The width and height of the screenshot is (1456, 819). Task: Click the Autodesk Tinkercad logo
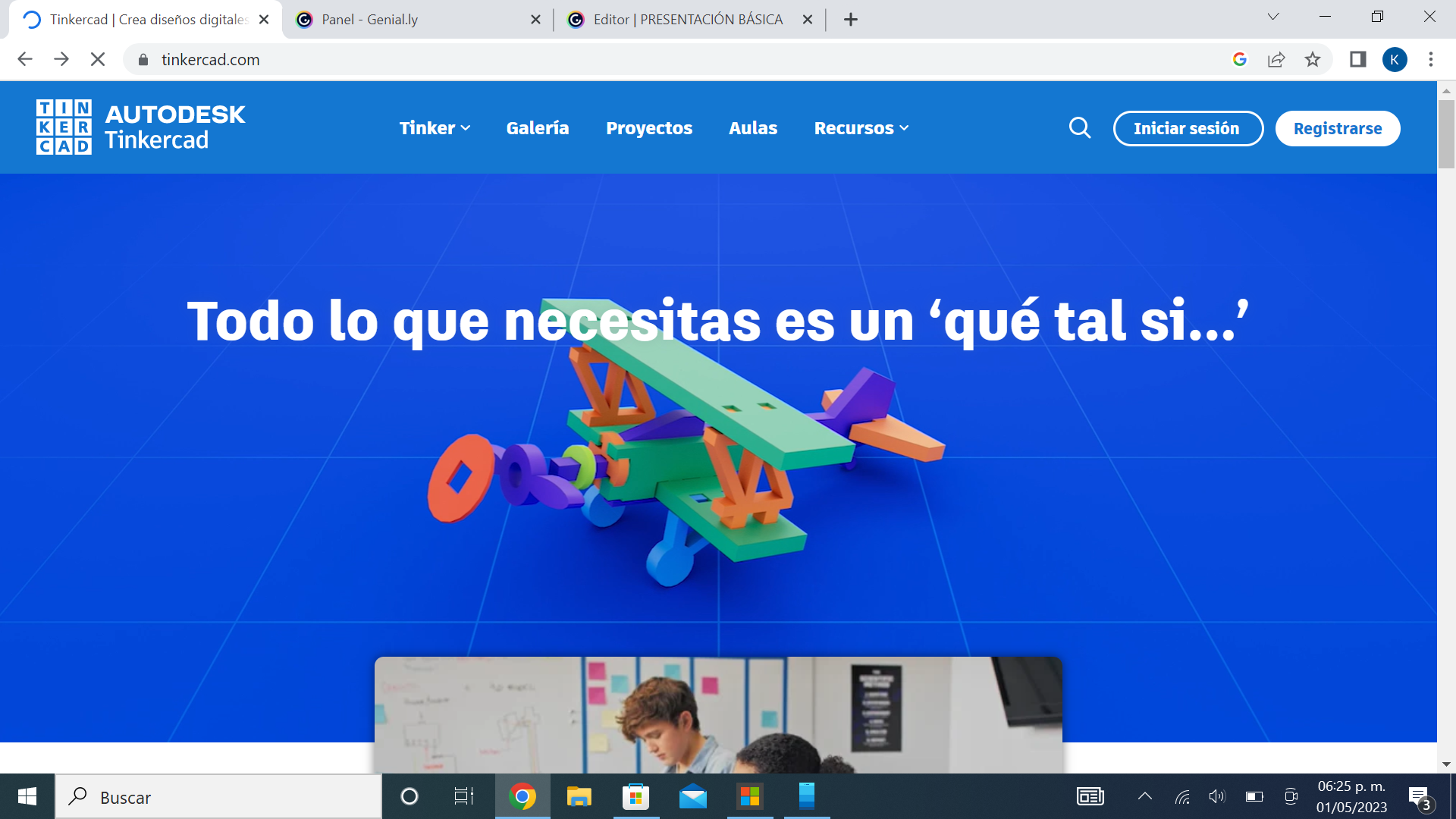point(141,127)
